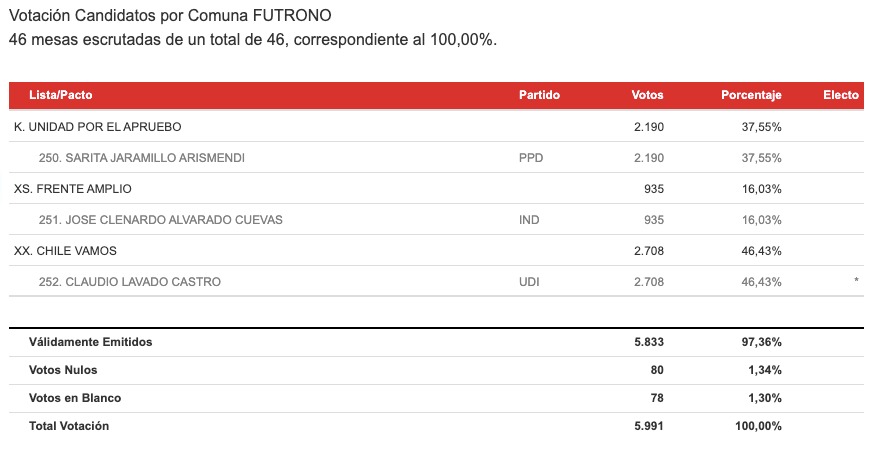Click the Total Votación value 5.991

[649, 426]
